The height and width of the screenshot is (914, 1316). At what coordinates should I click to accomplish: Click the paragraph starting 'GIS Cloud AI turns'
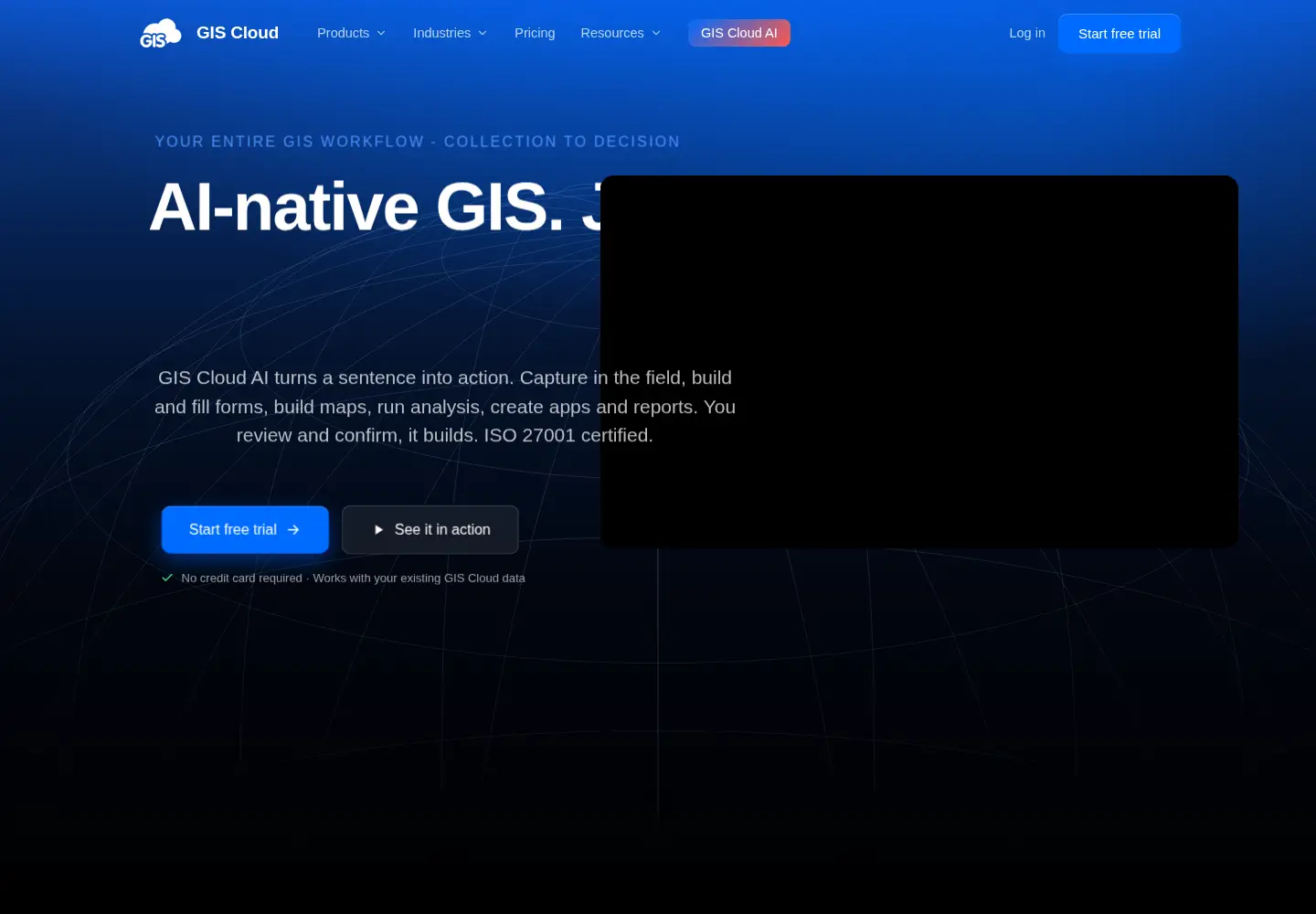point(445,407)
